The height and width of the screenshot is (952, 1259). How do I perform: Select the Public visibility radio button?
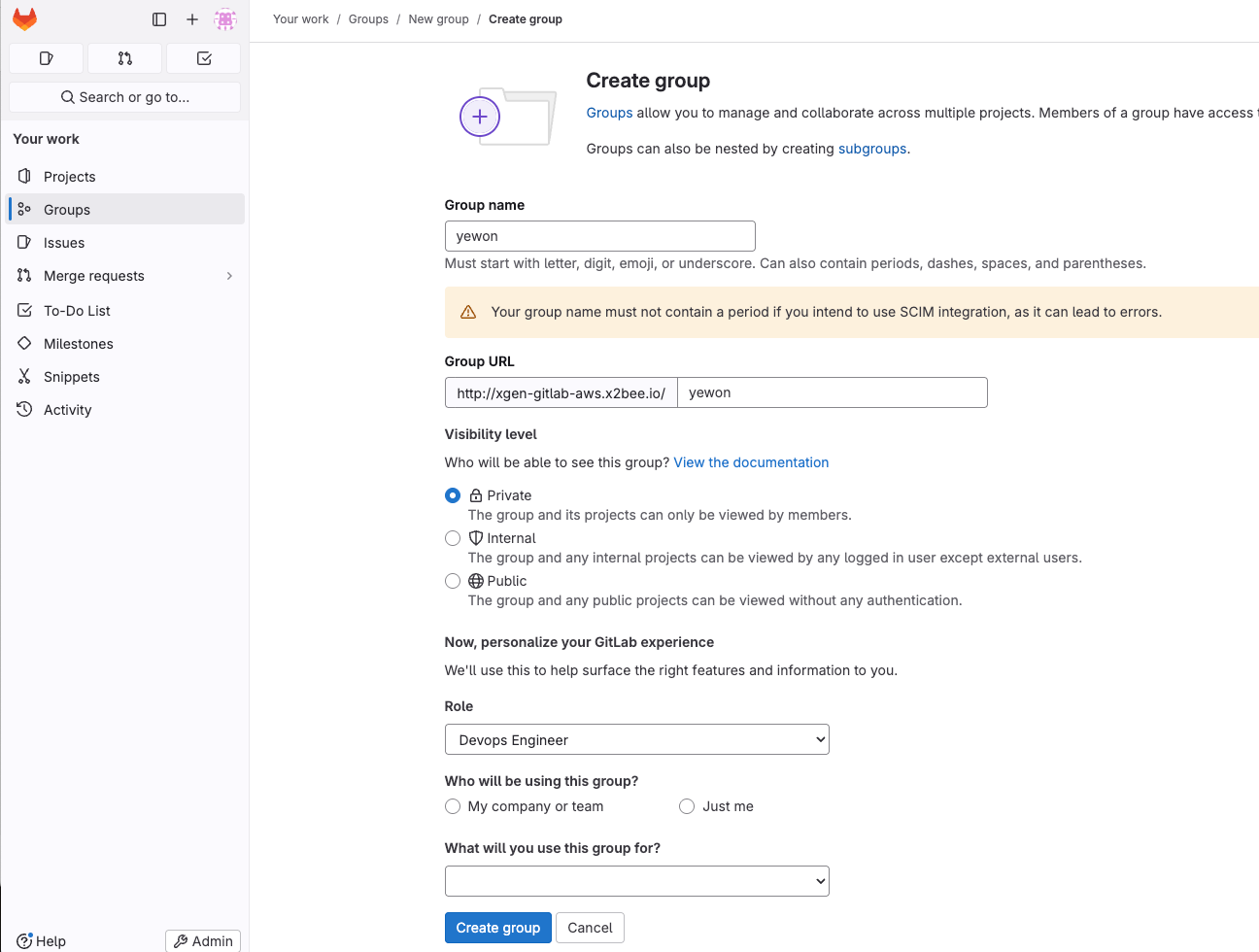453,581
